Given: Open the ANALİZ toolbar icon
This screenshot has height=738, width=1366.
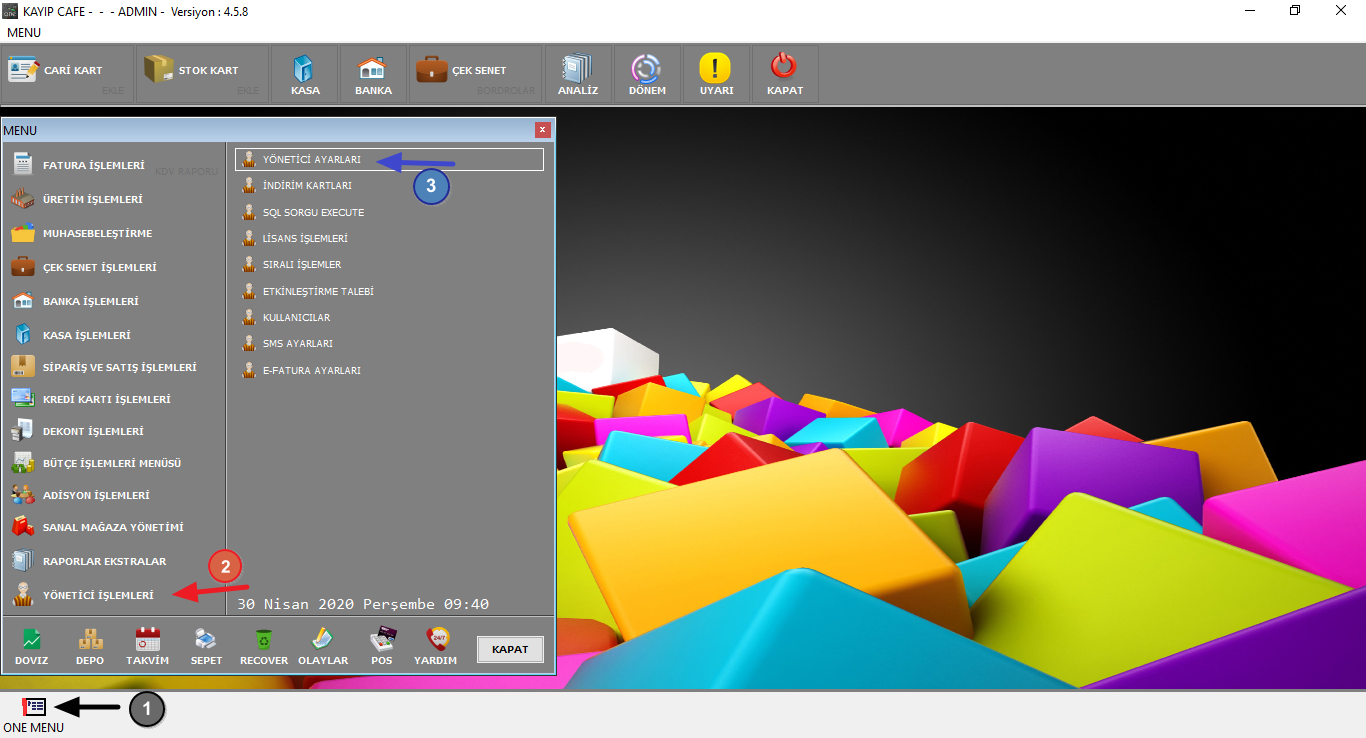Looking at the screenshot, I should tap(578, 73).
